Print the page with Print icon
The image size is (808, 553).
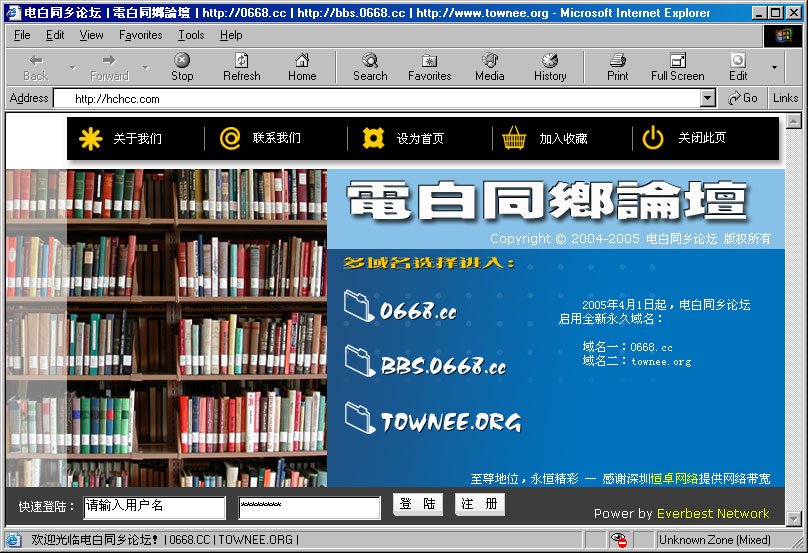618,61
